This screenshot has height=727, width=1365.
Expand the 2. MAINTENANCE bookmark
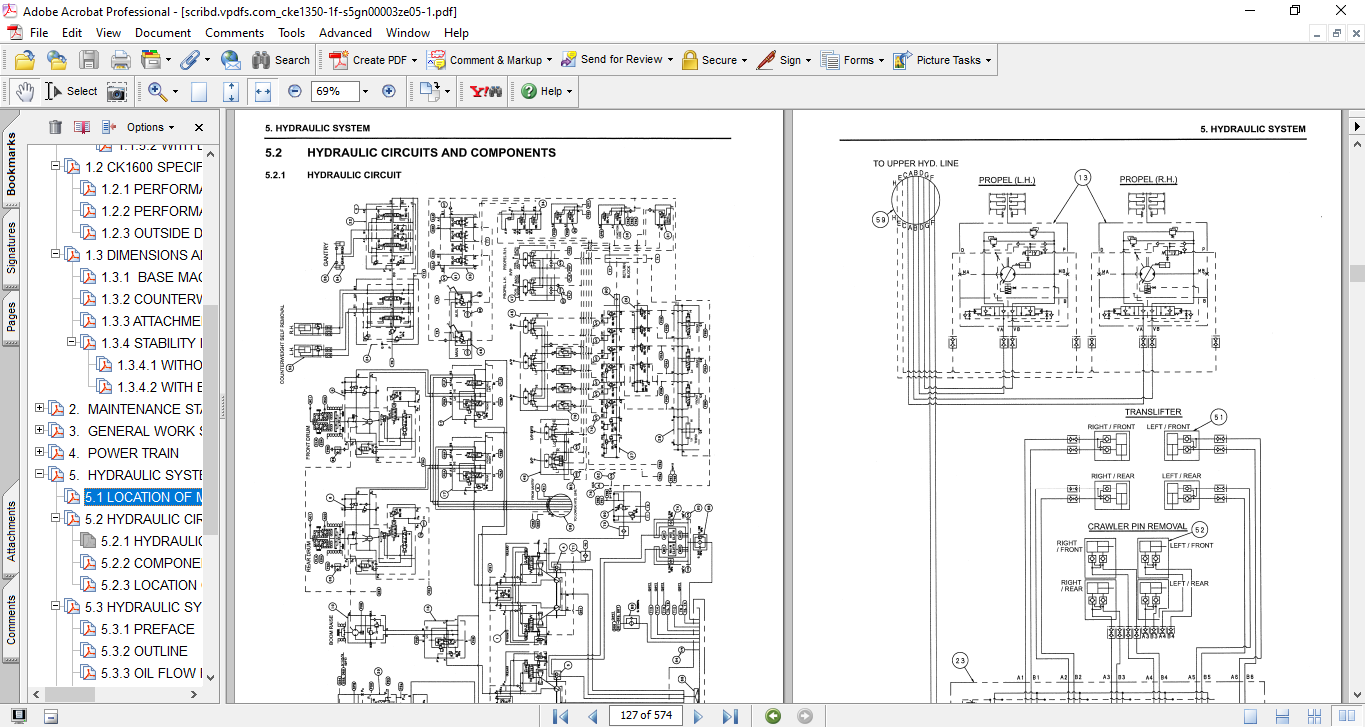point(40,408)
